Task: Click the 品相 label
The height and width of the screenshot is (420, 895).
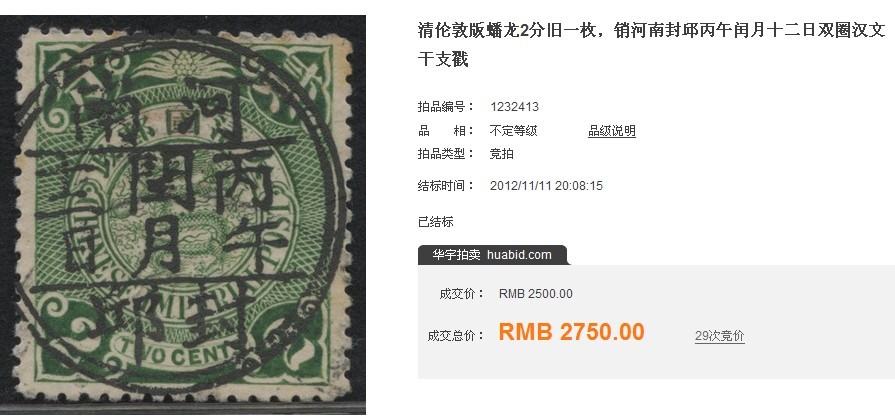Action: point(446,131)
